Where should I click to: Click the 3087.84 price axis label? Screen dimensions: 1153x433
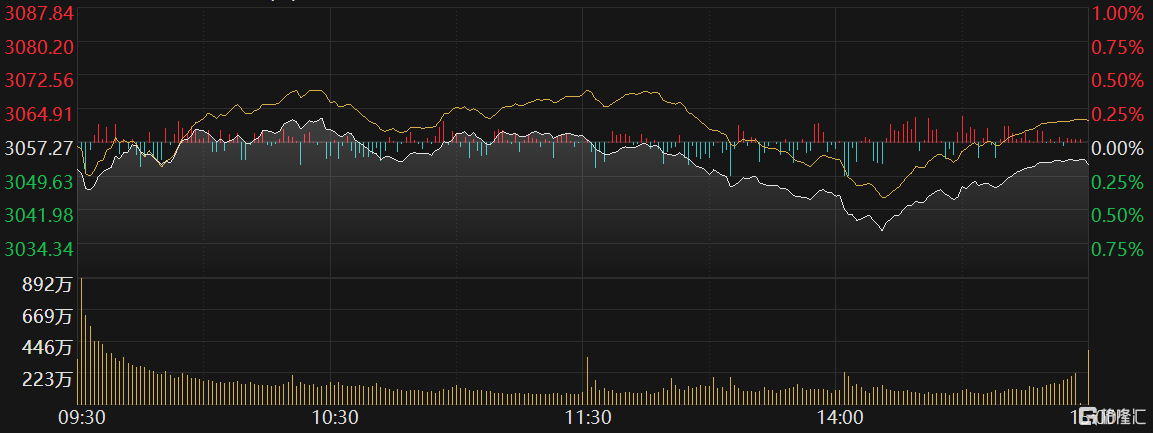point(39,12)
